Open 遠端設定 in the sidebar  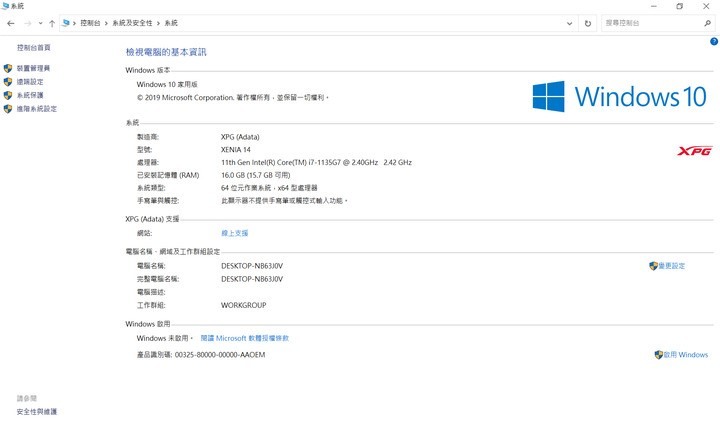(x=30, y=82)
